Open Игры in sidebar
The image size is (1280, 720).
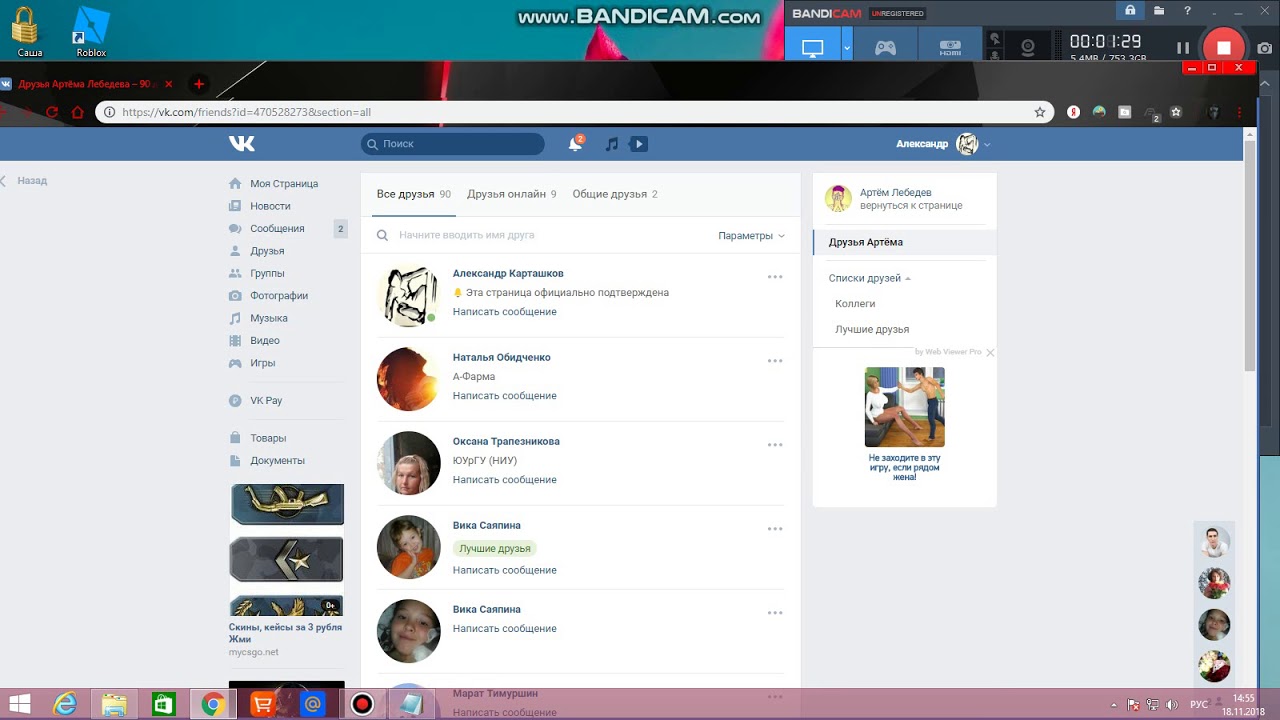pos(262,363)
